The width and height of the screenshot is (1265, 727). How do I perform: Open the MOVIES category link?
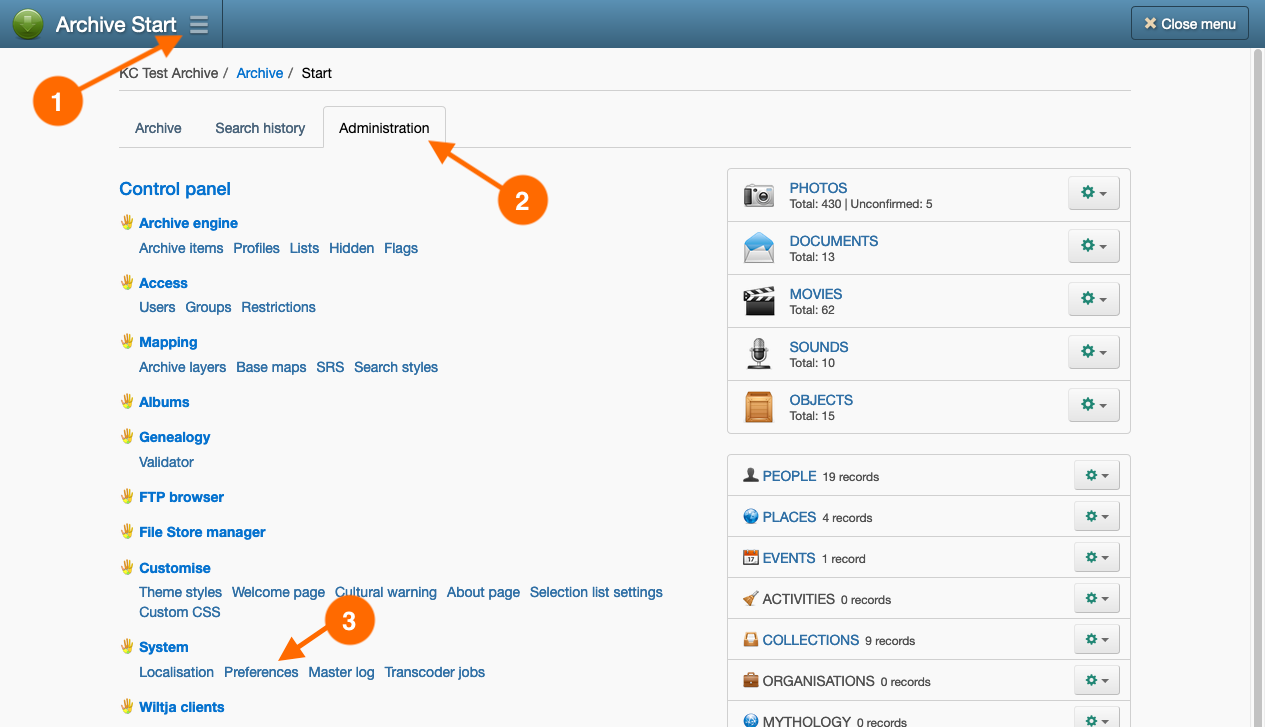tap(816, 294)
